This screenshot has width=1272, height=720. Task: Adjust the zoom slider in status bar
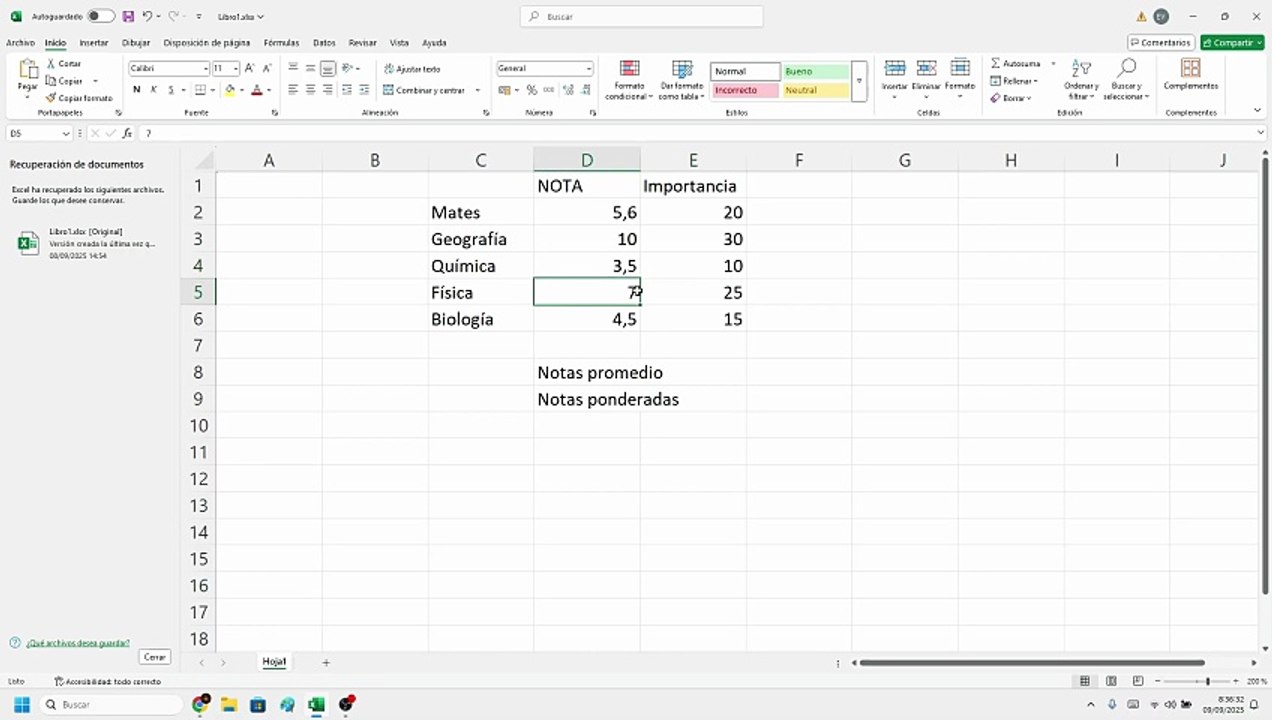[1208, 681]
